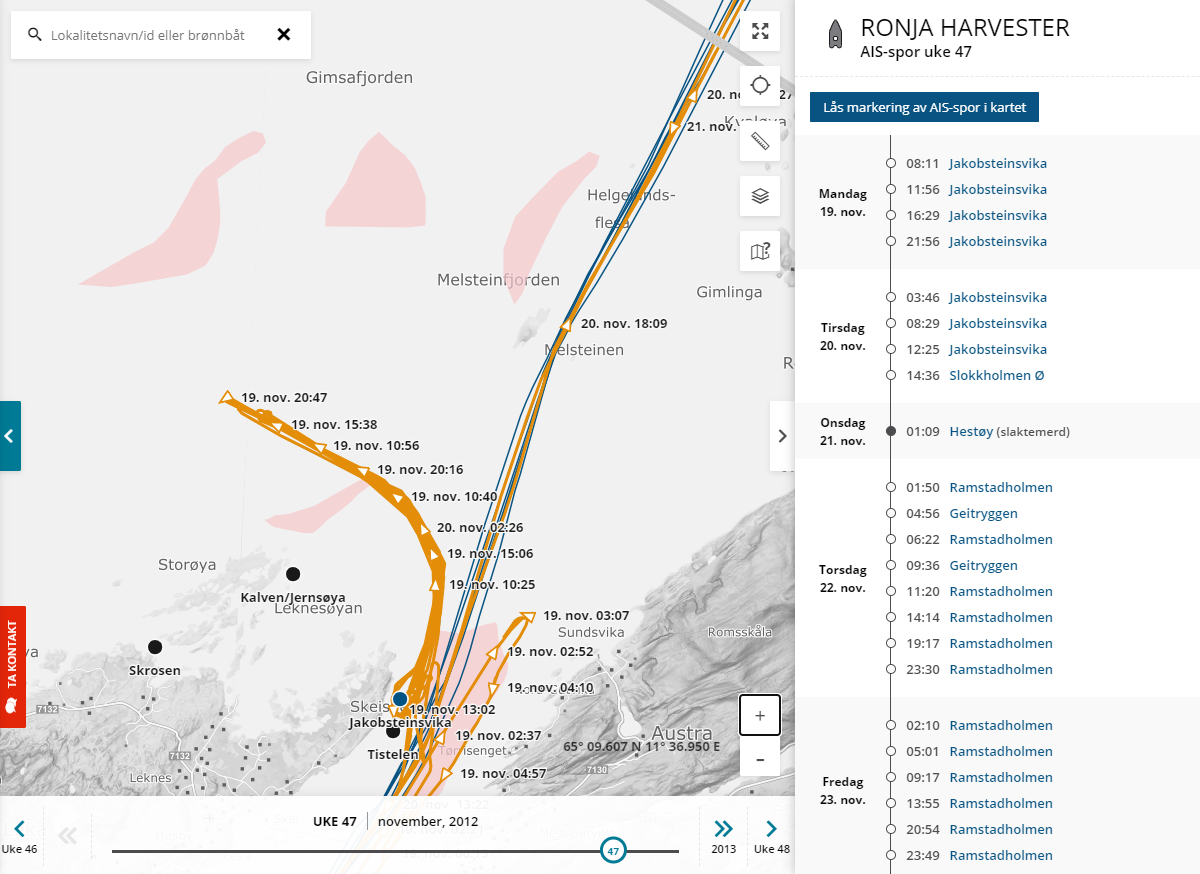Open 19:17 Ramstadholmen link
The height and width of the screenshot is (874, 1200).
pos(1001,643)
